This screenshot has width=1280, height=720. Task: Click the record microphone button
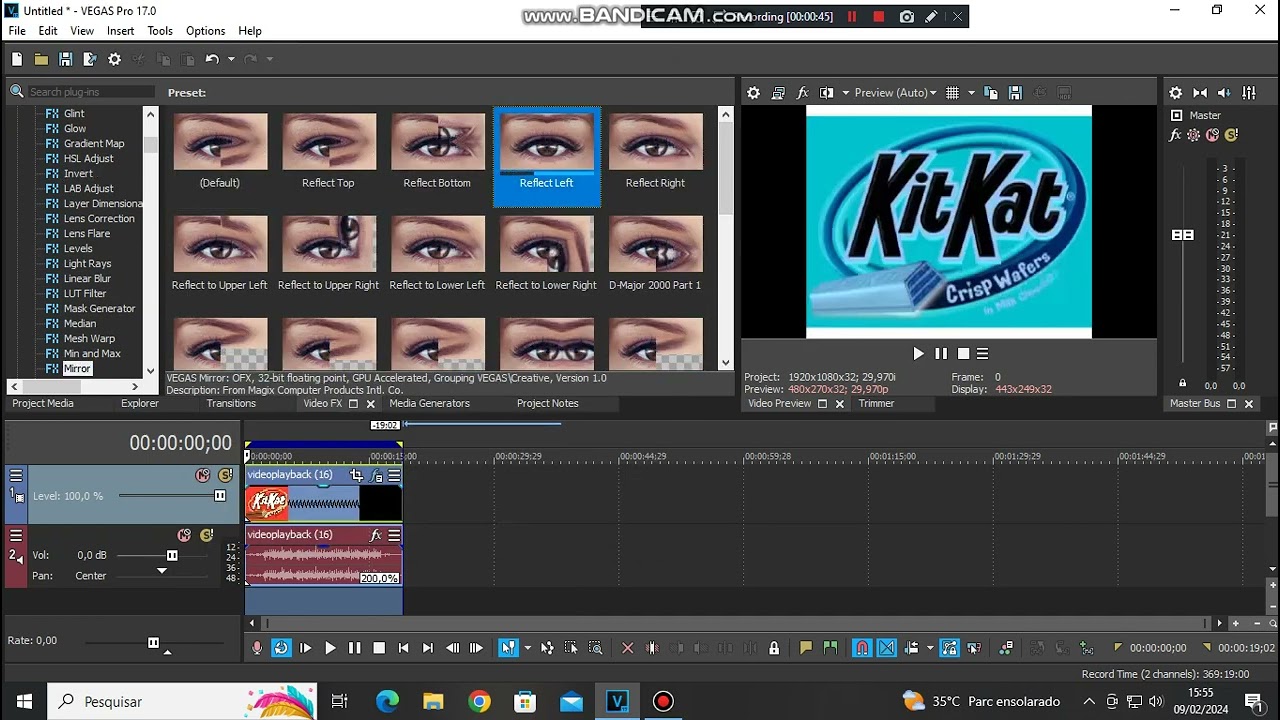[257, 648]
